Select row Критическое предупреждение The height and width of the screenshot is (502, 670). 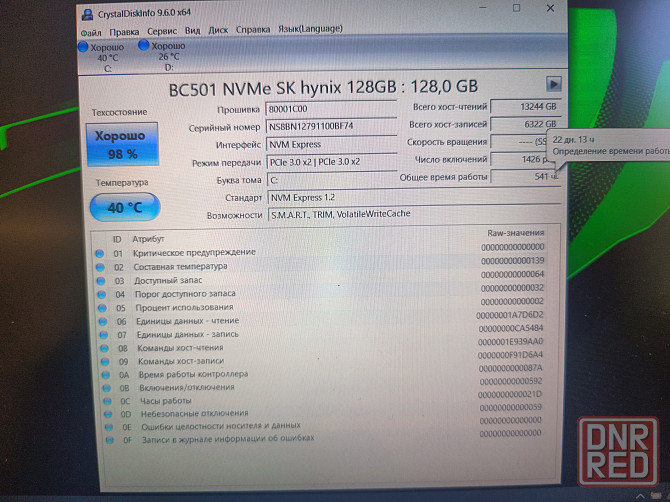pyautogui.click(x=320, y=250)
